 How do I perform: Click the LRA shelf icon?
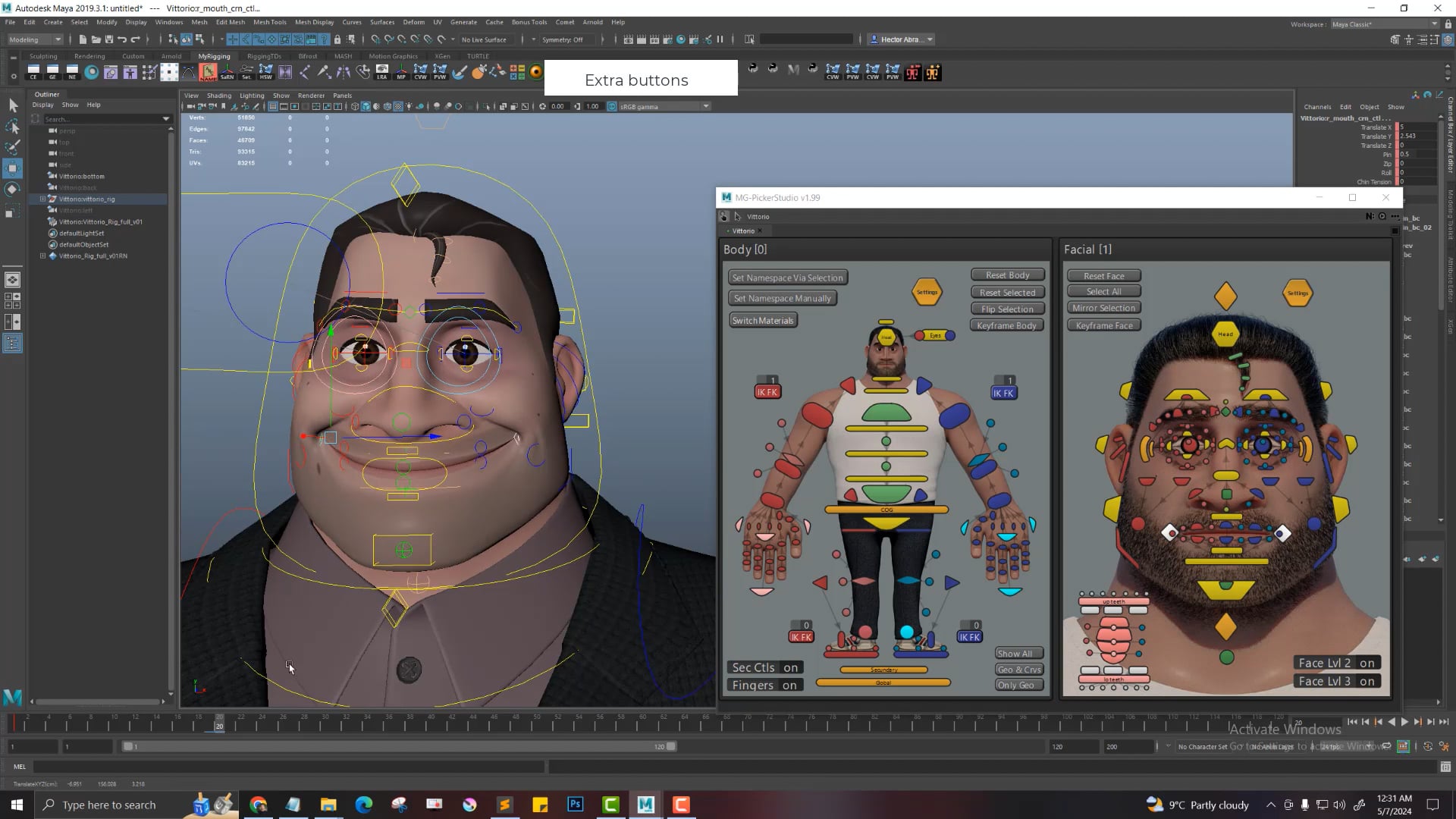coord(382,72)
